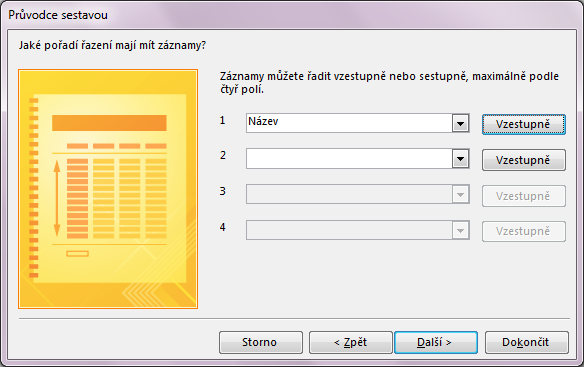The width and height of the screenshot is (584, 367).
Task: Click the Průvodce sestavou title bar
Action: tap(292, 15)
